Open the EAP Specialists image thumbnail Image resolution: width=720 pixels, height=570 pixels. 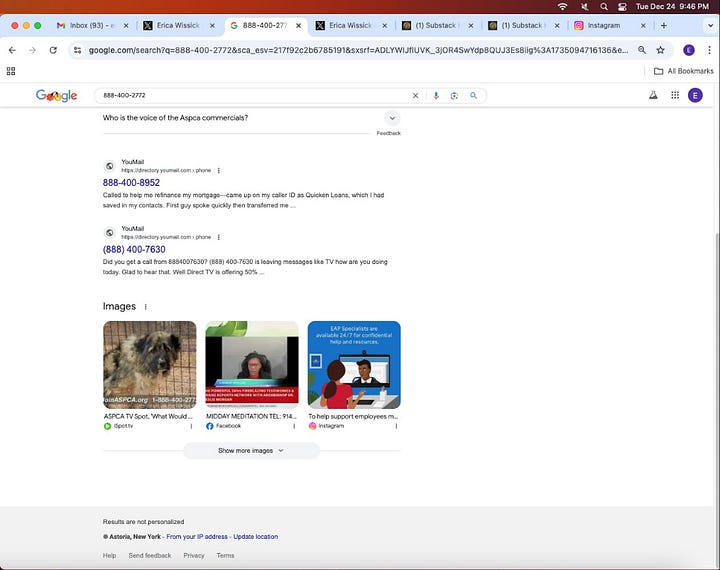tap(354, 365)
